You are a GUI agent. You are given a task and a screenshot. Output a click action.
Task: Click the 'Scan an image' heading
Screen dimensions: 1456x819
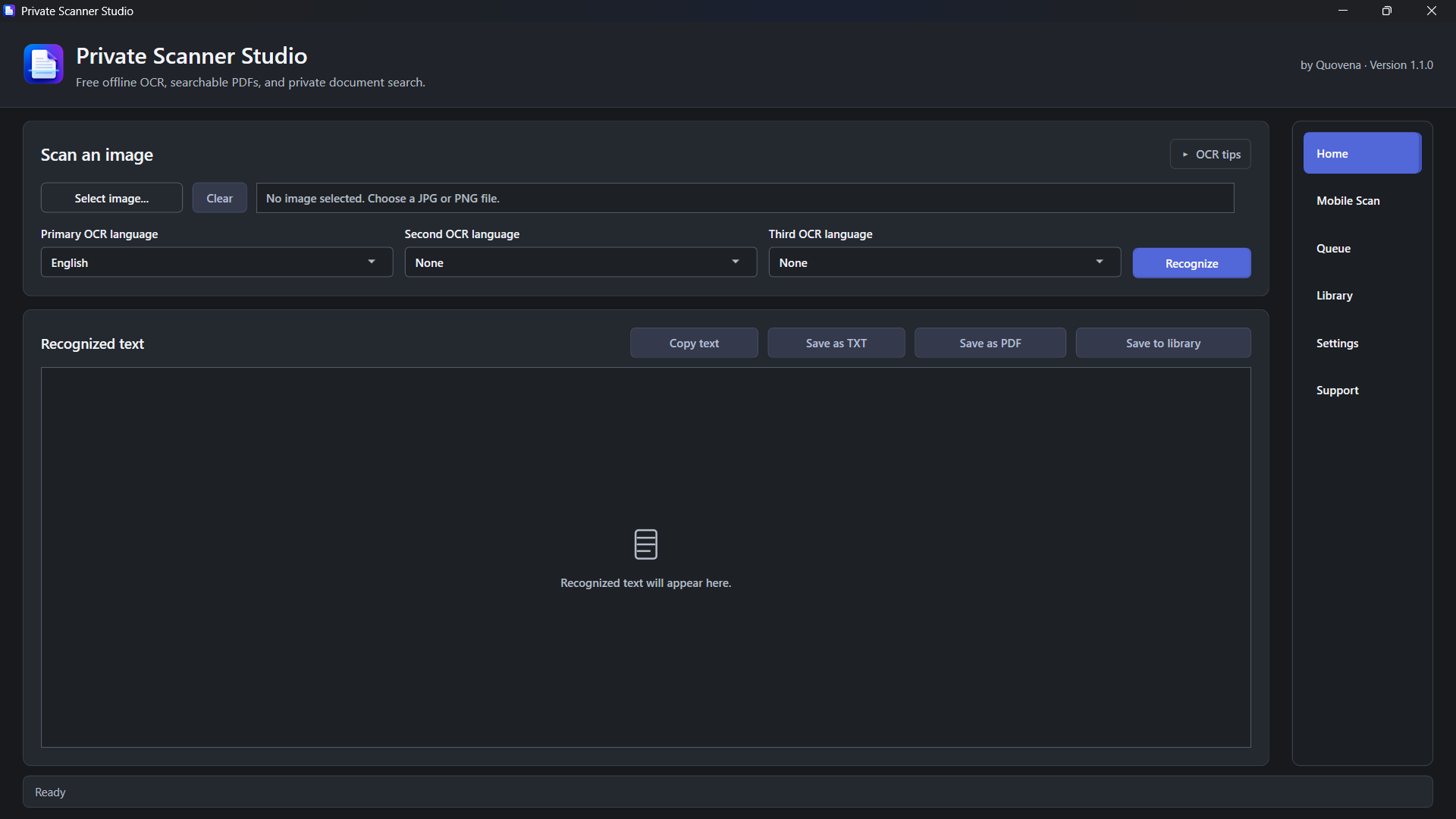click(97, 155)
